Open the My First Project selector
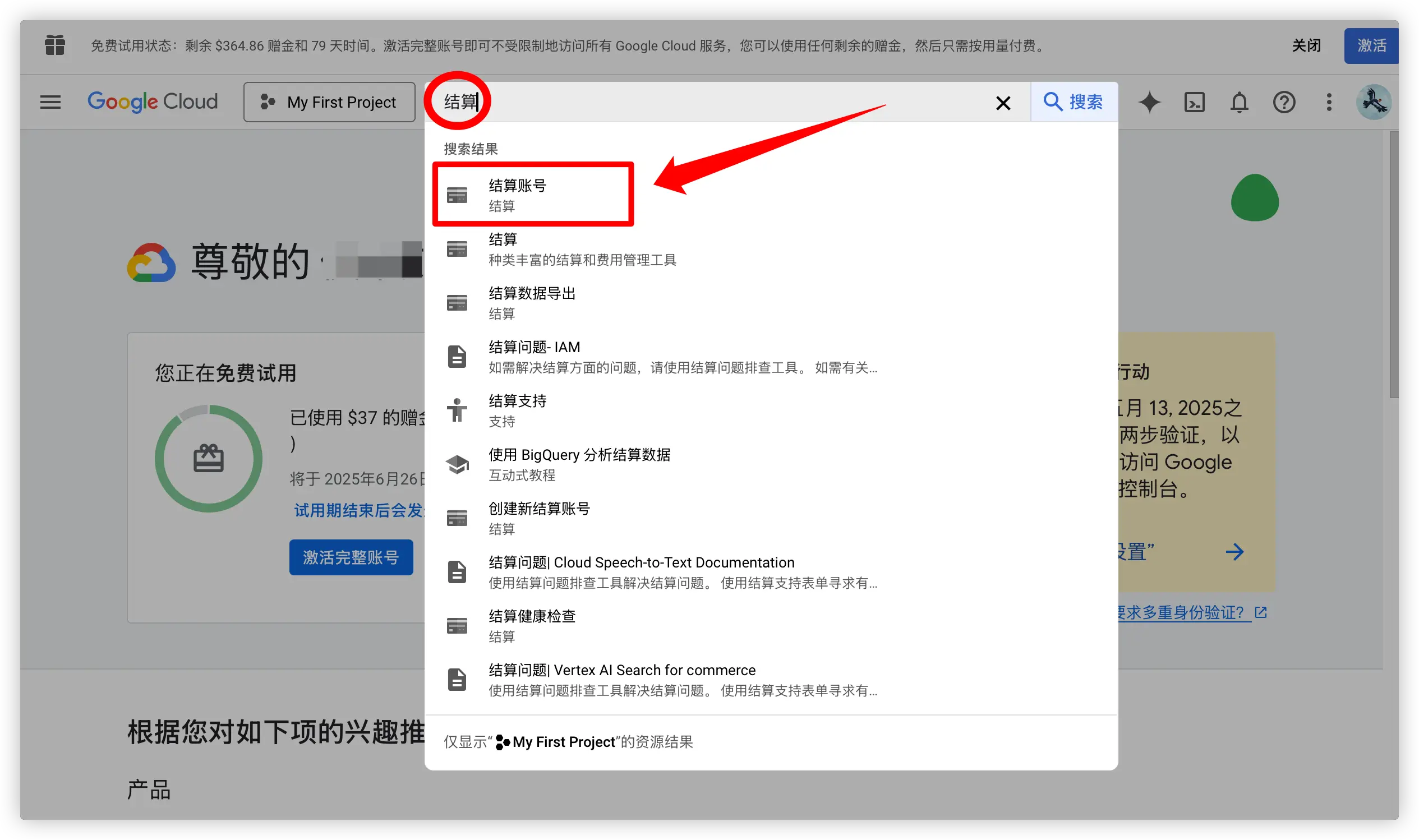This screenshot has width=1419, height=840. point(329,102)
